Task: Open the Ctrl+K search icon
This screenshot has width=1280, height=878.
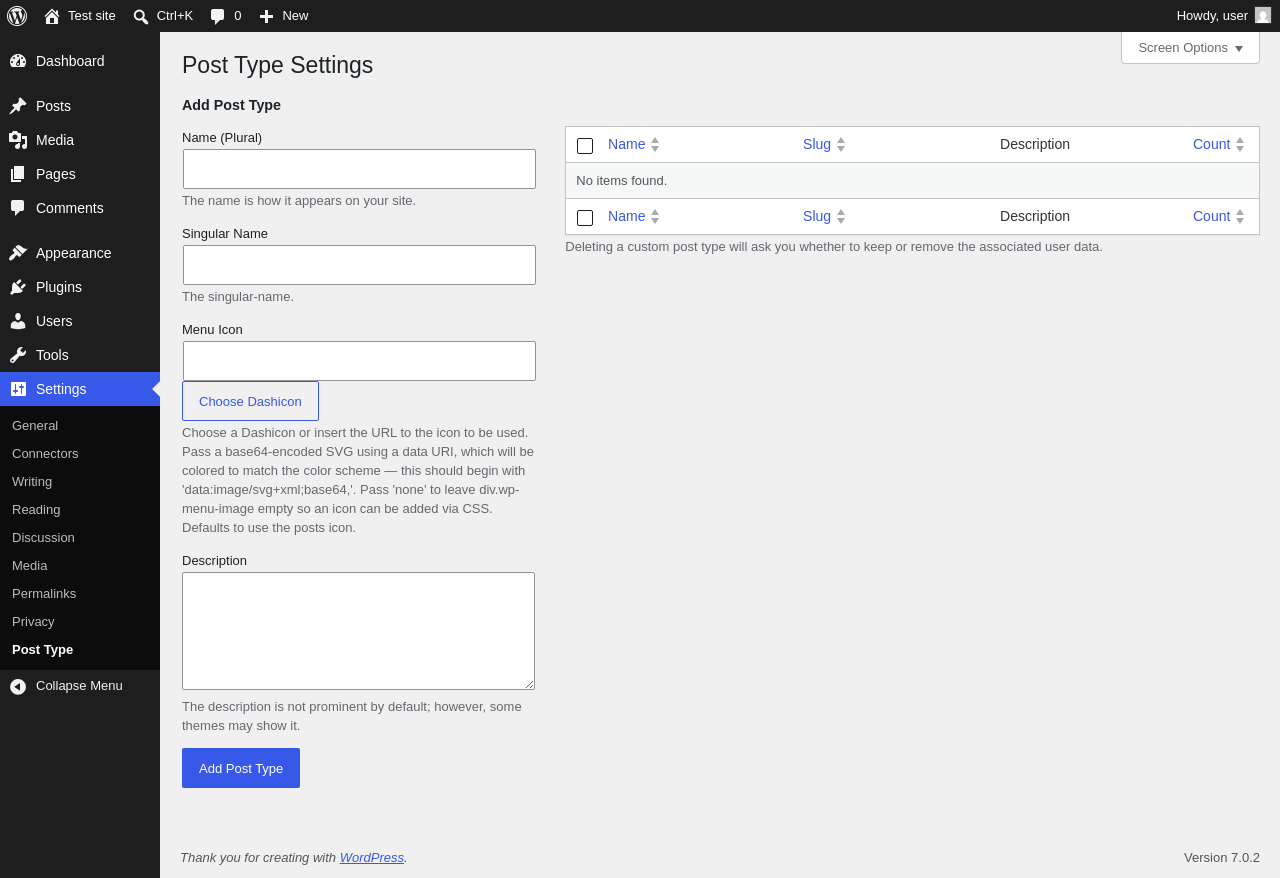Action: click(x=141, y=16)
